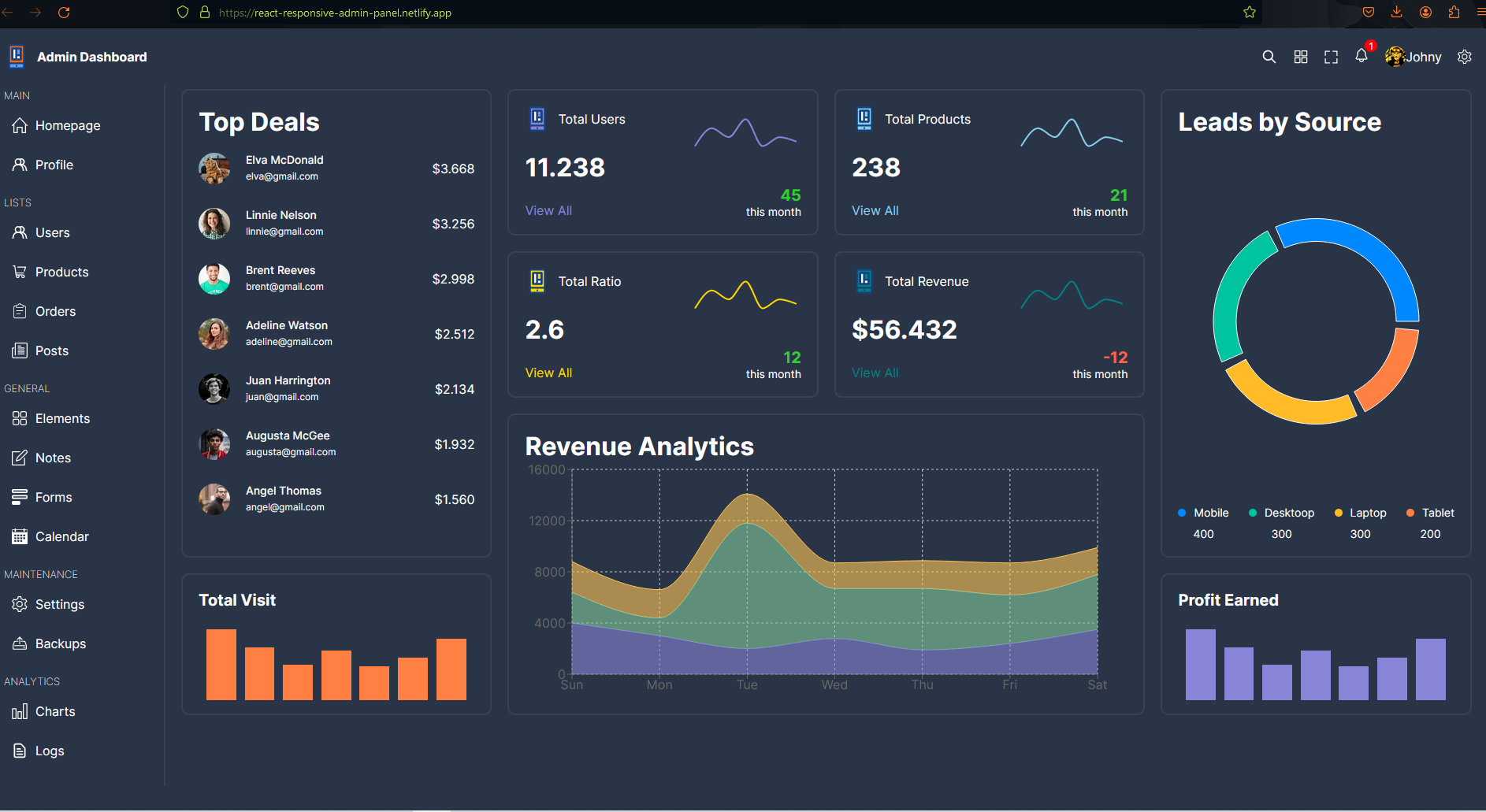Screen dimensions: 1486x812
Task: Click the Admin Dashboard logo icon
Action: click(17, 57)
